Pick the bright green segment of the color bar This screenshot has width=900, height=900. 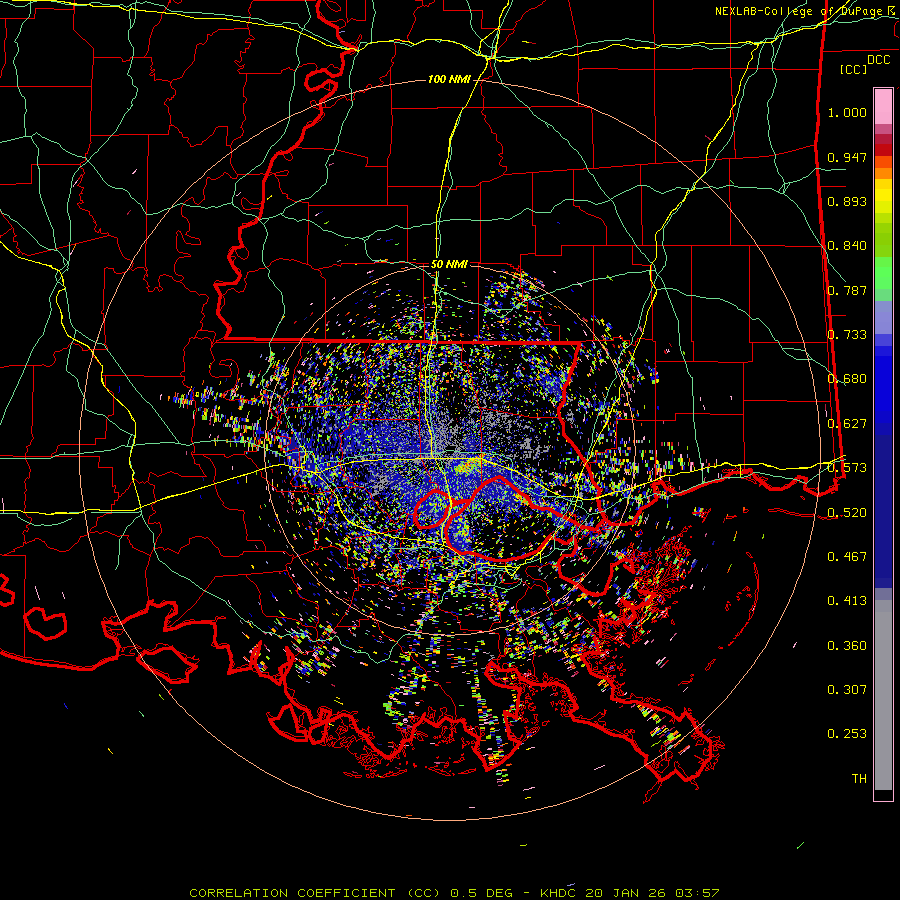pyautogui.click(x=883, y=273)
